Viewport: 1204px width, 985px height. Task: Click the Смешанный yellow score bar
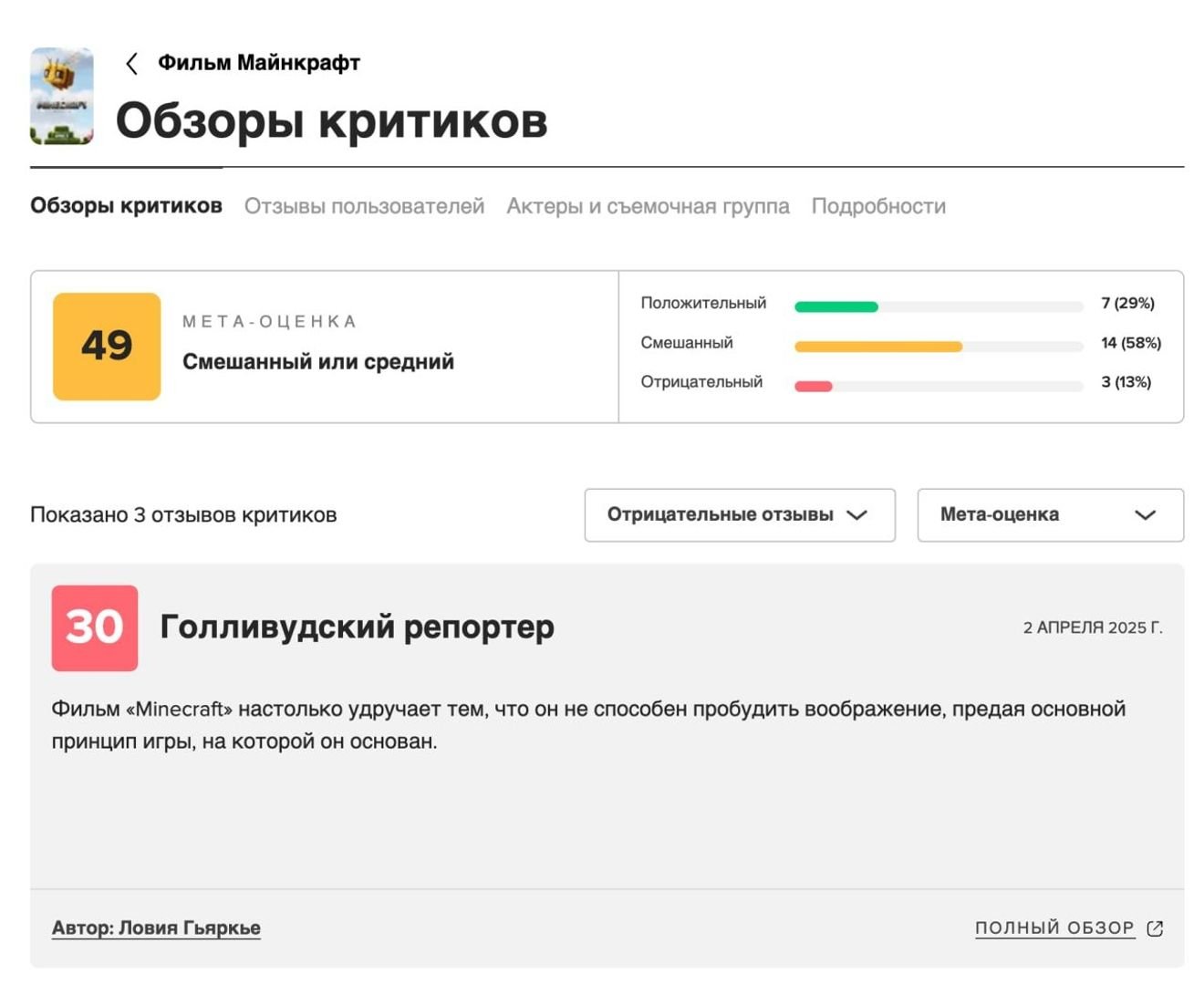(878, 347)
